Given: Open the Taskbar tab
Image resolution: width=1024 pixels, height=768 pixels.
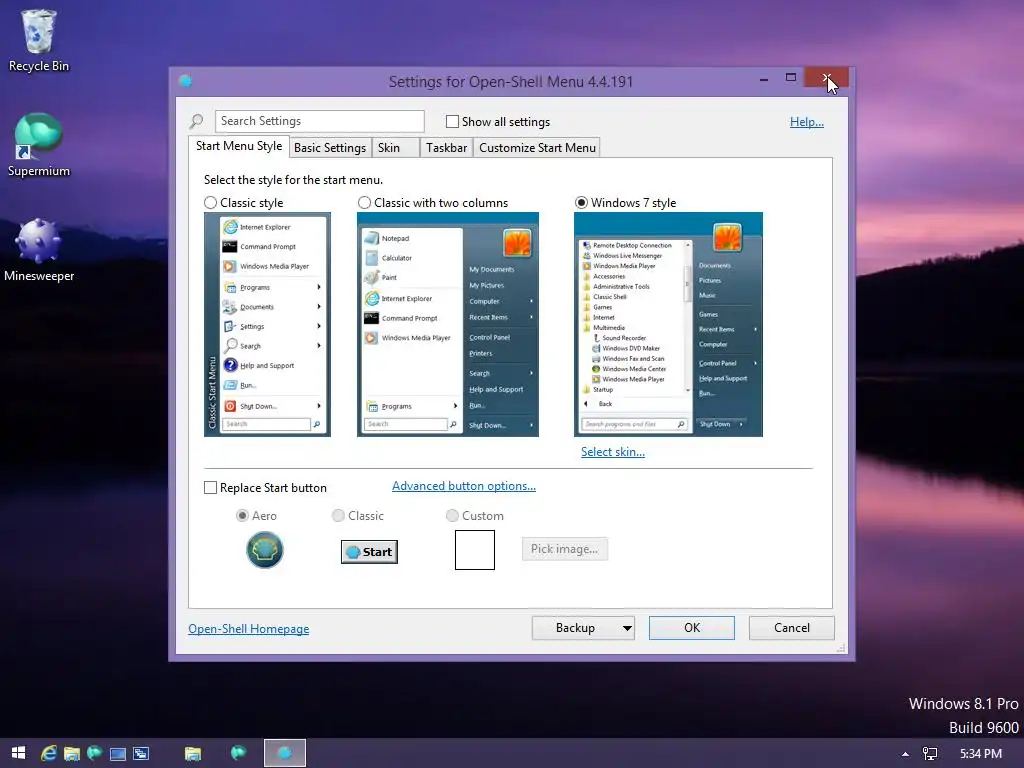Looking at the screenshot, I should 446,148.
